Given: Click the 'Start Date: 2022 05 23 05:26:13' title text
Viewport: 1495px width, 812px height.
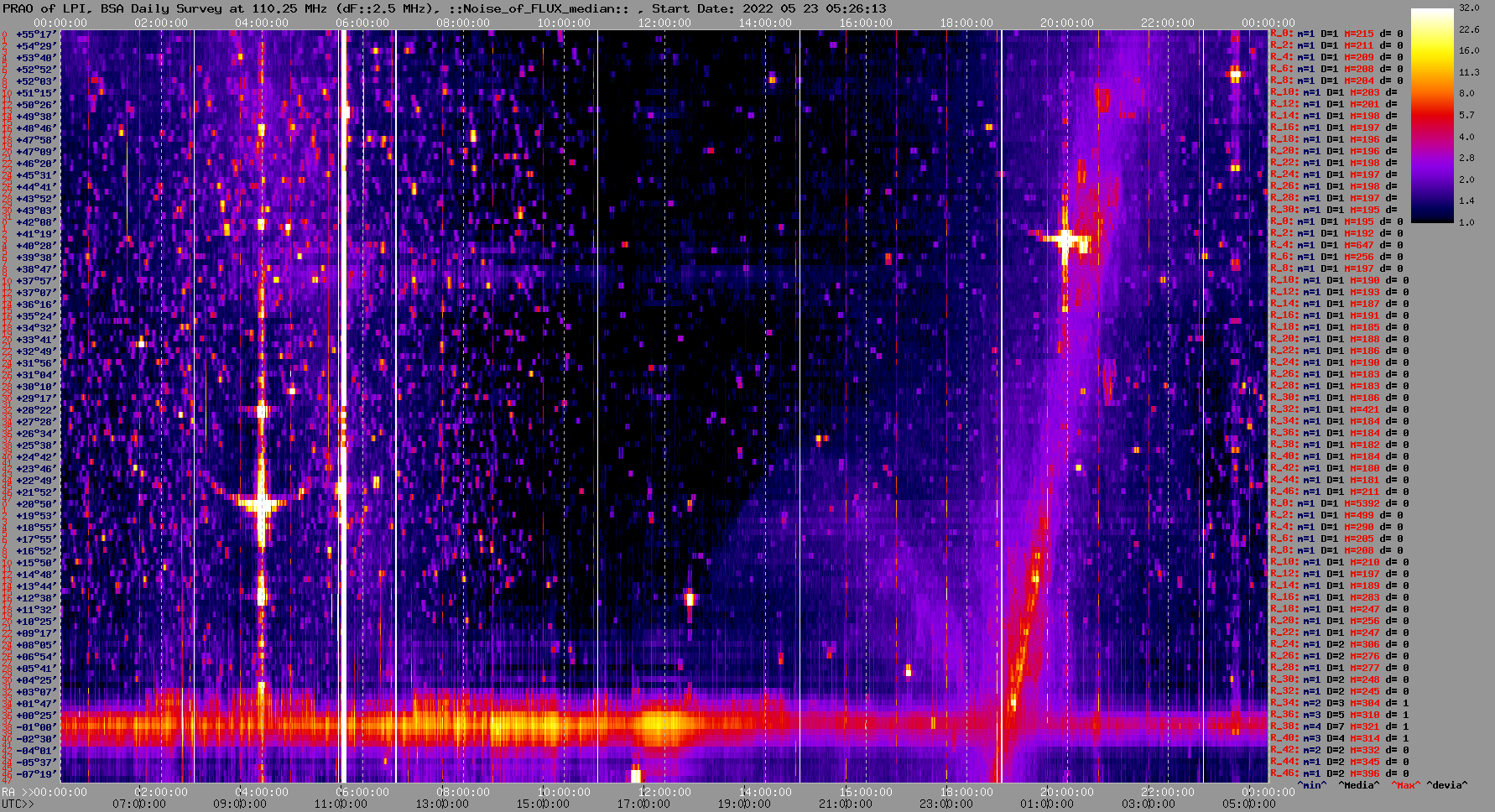Looking at the screenshot, I should click(768, 8).
